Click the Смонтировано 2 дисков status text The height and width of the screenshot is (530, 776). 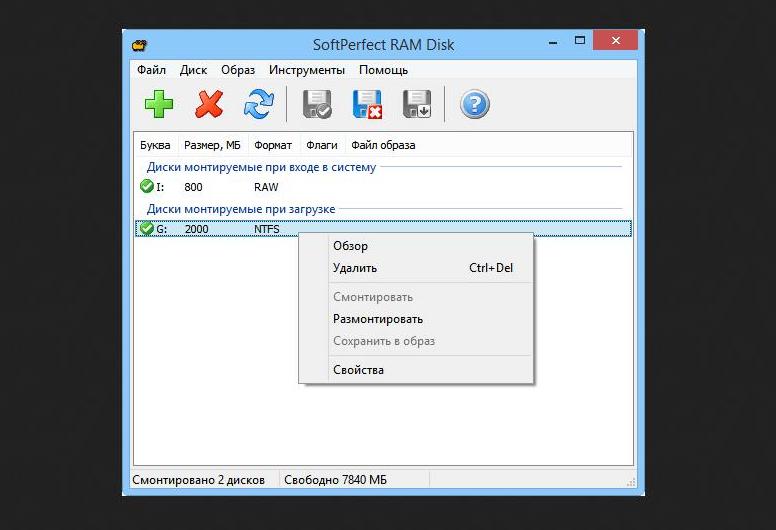[198, 480]
